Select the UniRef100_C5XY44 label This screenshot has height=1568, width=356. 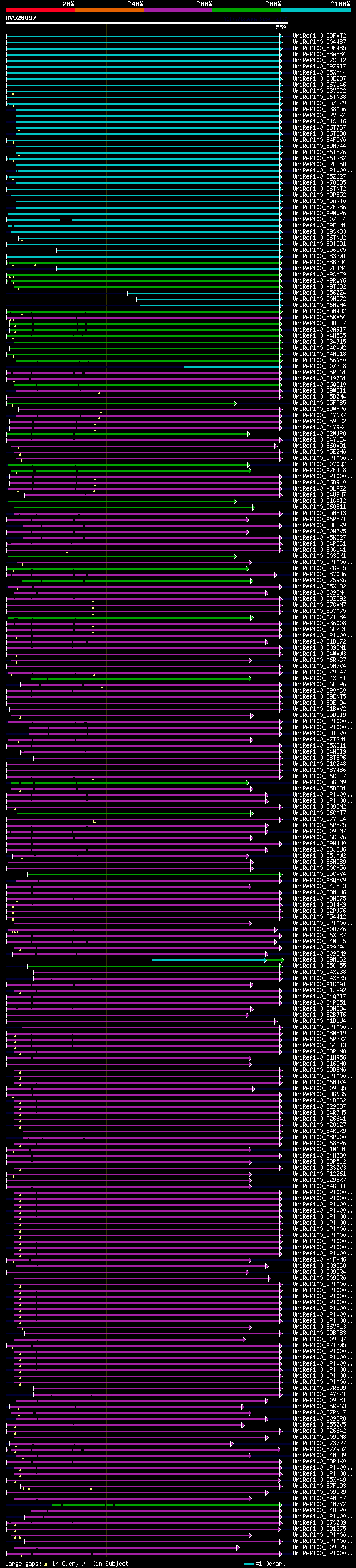(319, 72)
